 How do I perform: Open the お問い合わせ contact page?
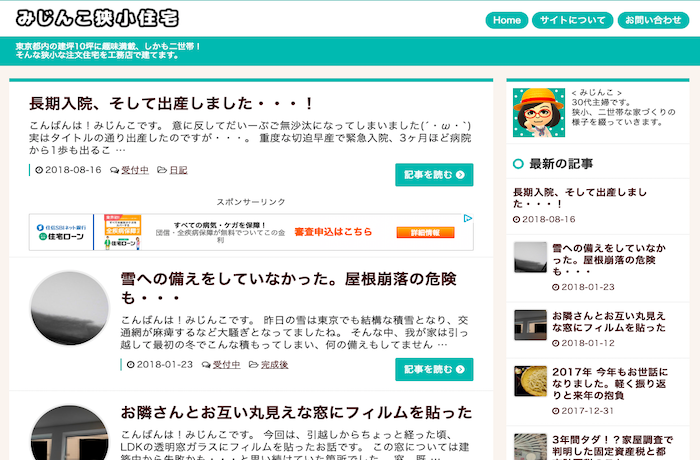pos(653,20)
